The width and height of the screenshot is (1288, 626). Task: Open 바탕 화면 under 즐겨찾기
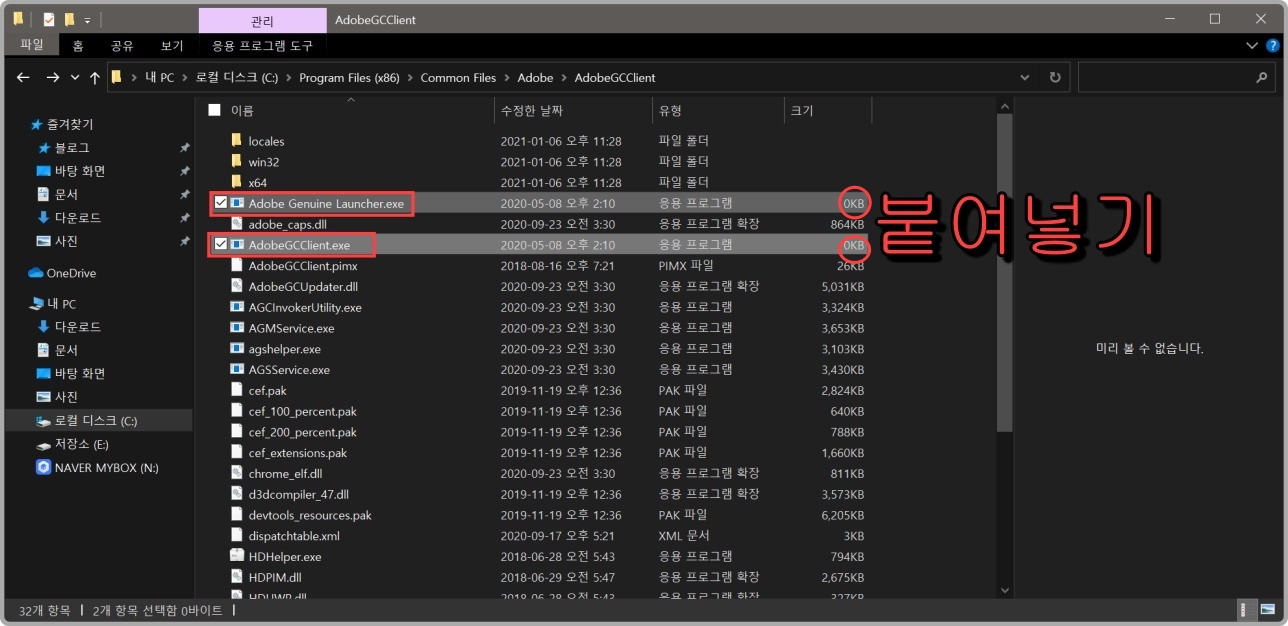(x=80, y=171)
